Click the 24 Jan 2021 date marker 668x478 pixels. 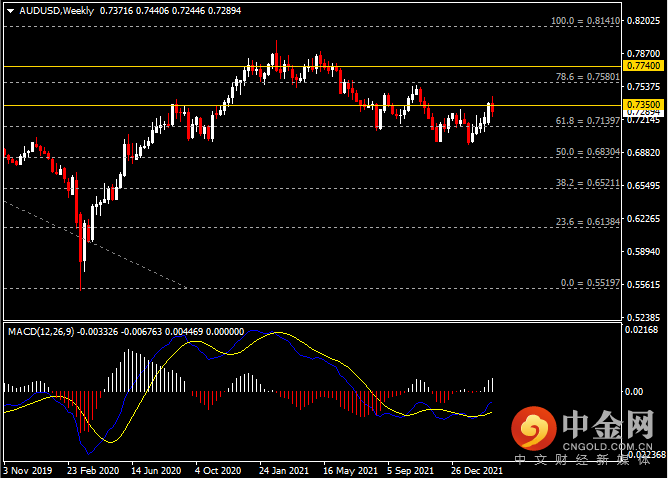pyautogui.click(x=284, y=471)
